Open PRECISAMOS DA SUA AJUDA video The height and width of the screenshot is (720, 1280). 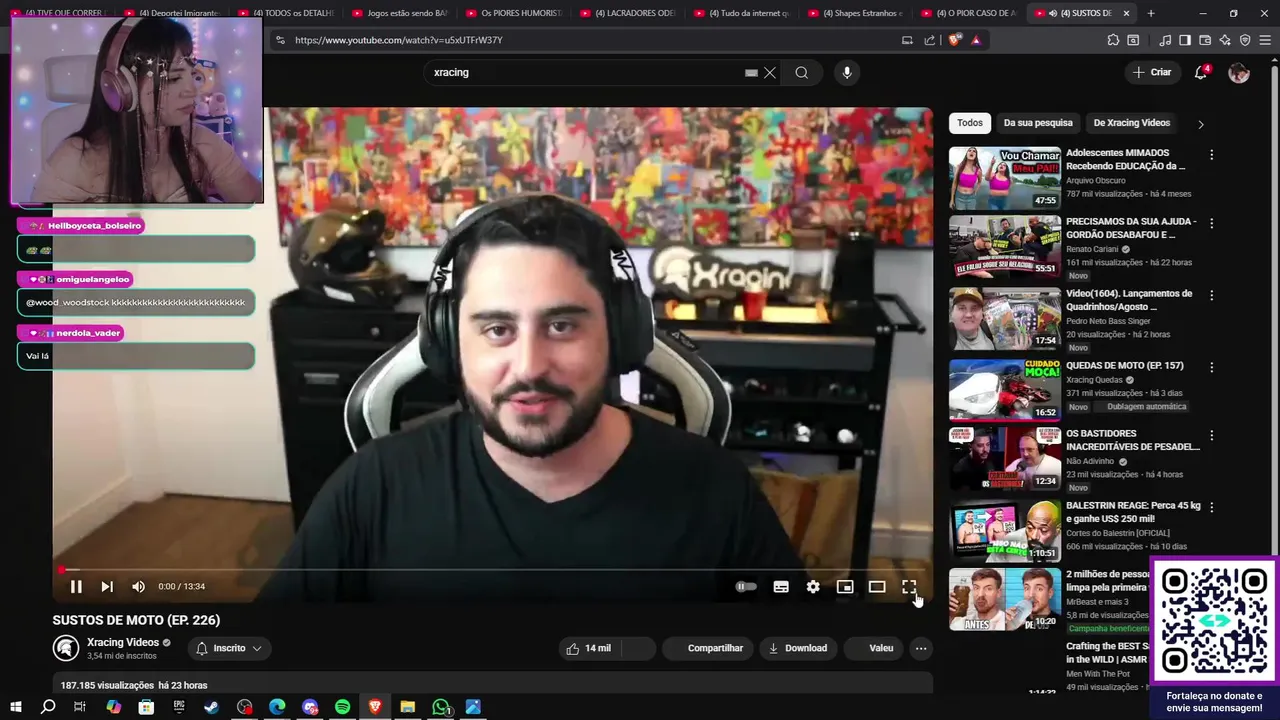pos(1005,247)
